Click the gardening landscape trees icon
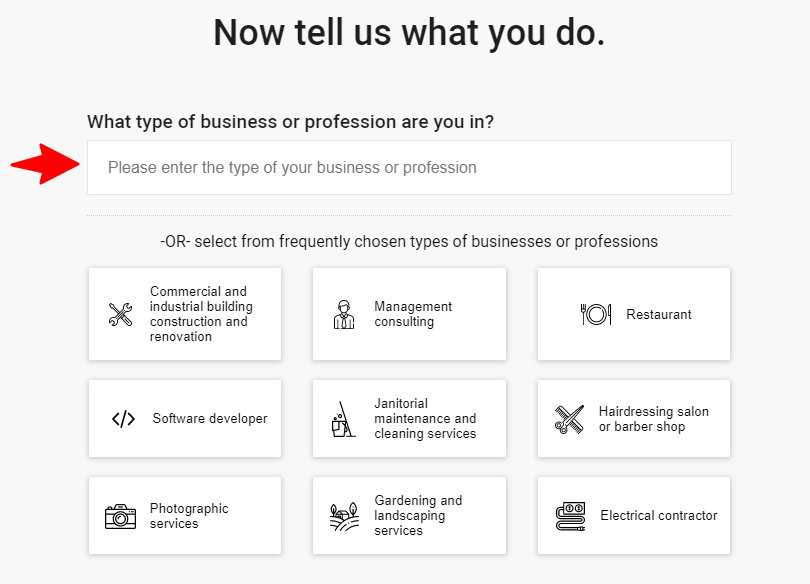Screen dimensions: 810x584 click(x=344, y=516)
